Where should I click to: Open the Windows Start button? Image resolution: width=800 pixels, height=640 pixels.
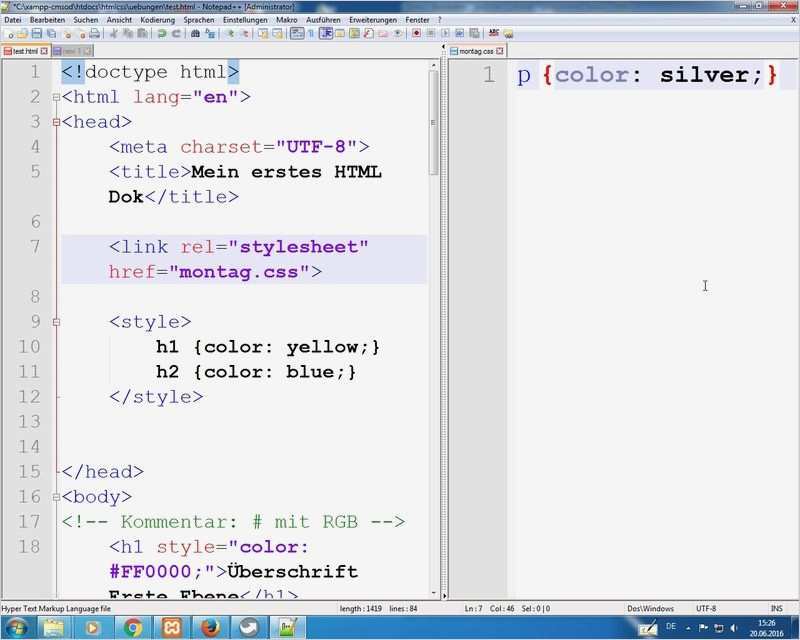coord(17,627)
